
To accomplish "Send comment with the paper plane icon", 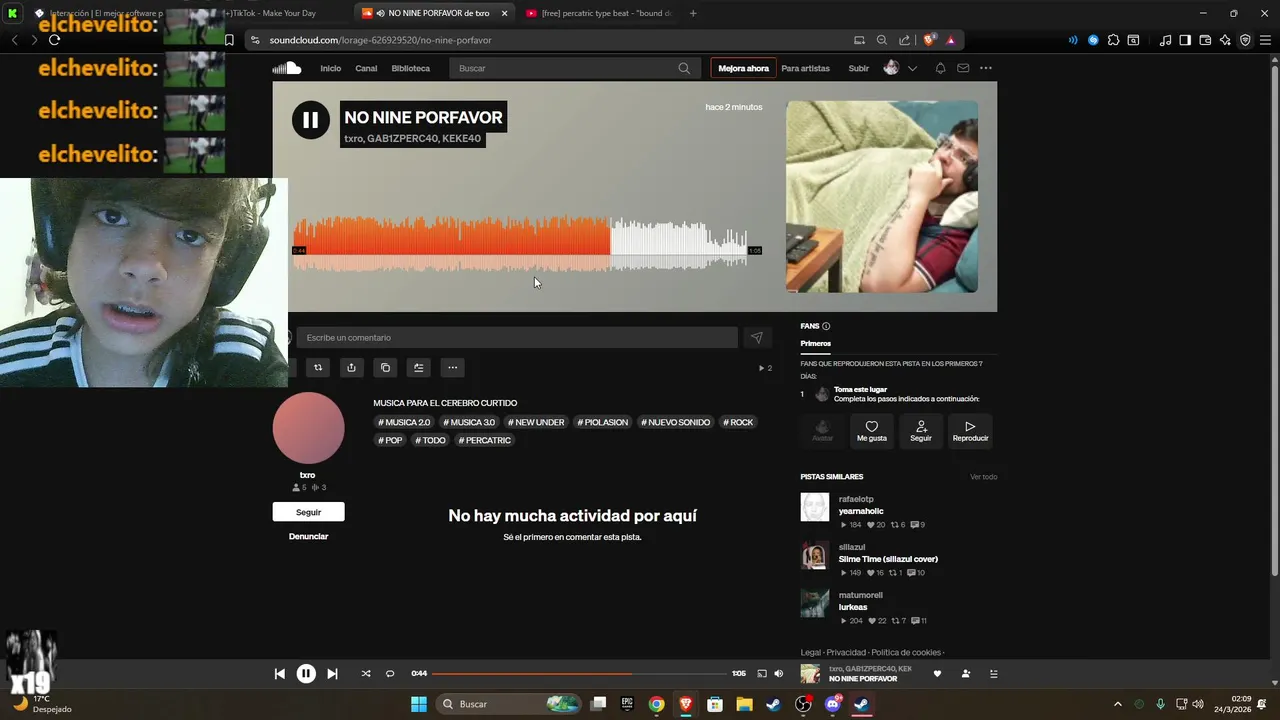I will click(757, 338).
